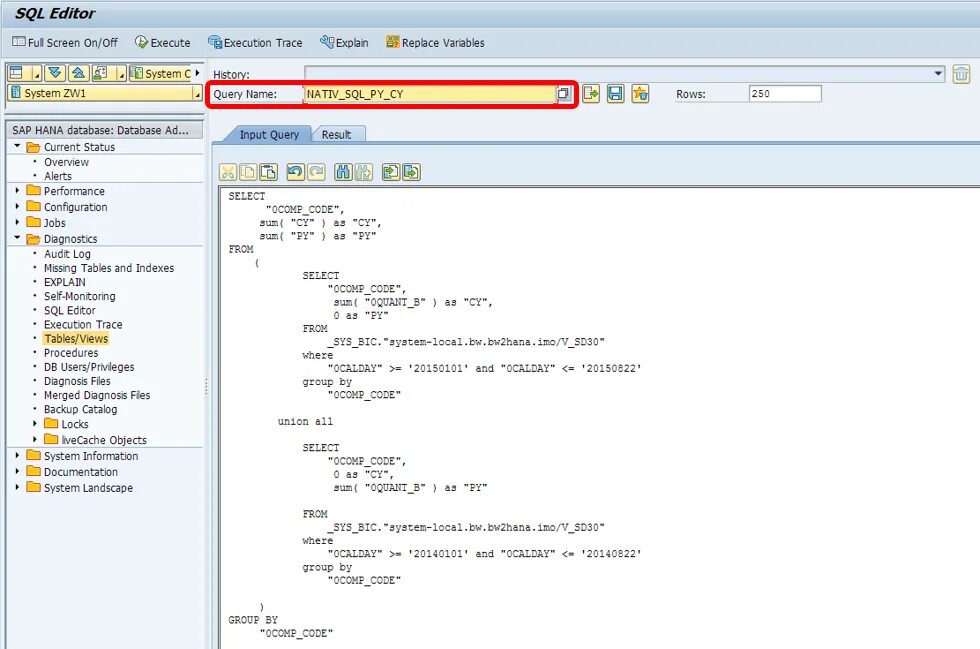
Task: Expand the System Landscape folder
Action: (x=17, y=487)
